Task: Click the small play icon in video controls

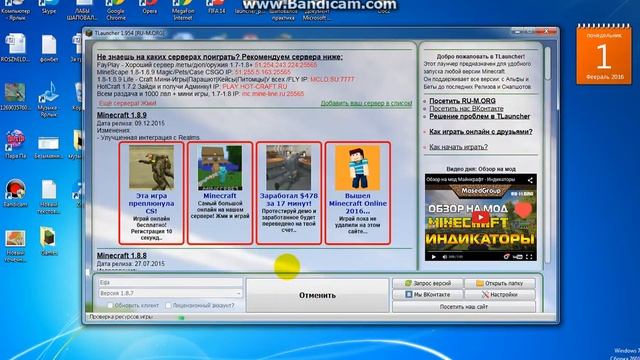Action: click(x=433, y=257)
